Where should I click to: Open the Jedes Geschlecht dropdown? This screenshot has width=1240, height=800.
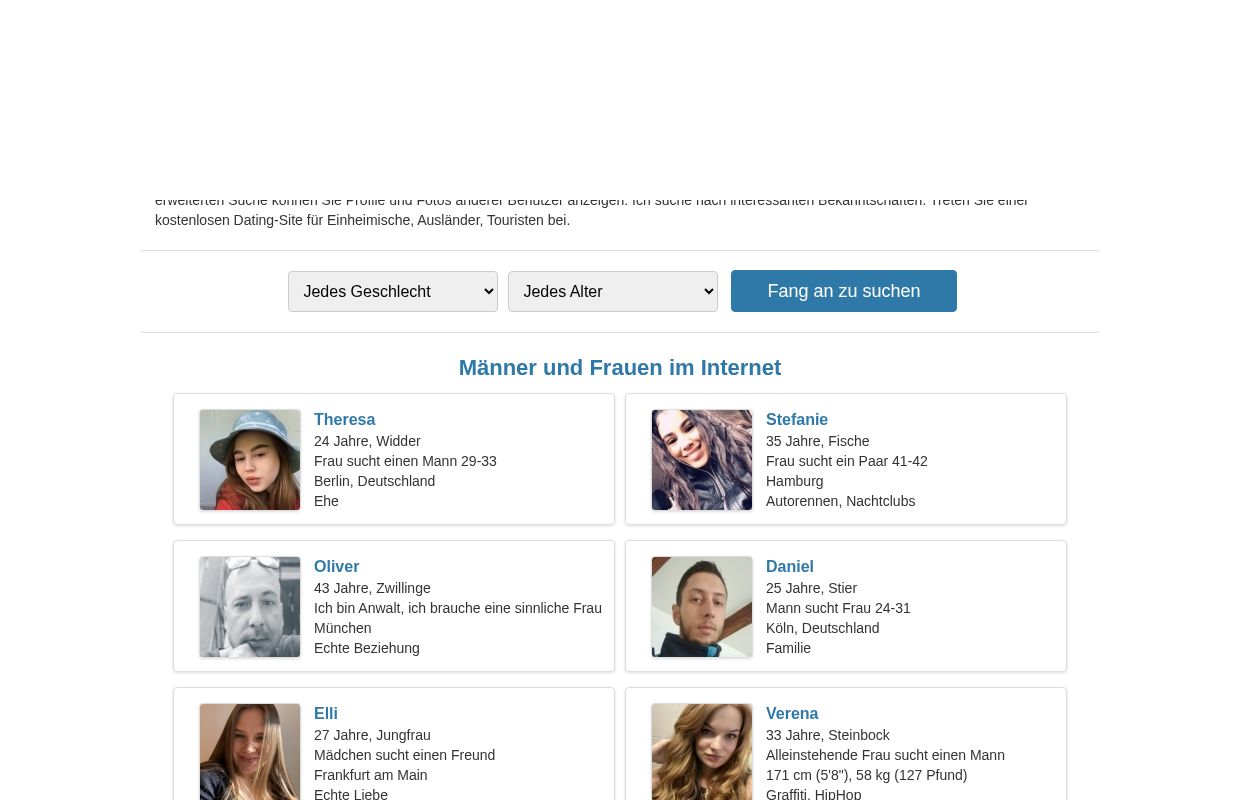click(393, 291)
